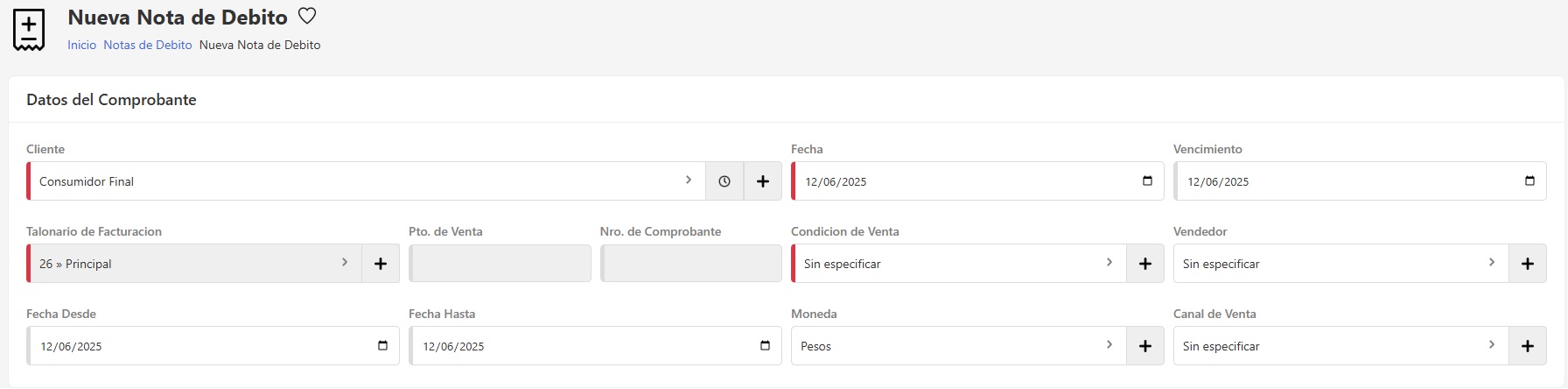Open calendar picker for Fecha Desde

click(382, 346)
